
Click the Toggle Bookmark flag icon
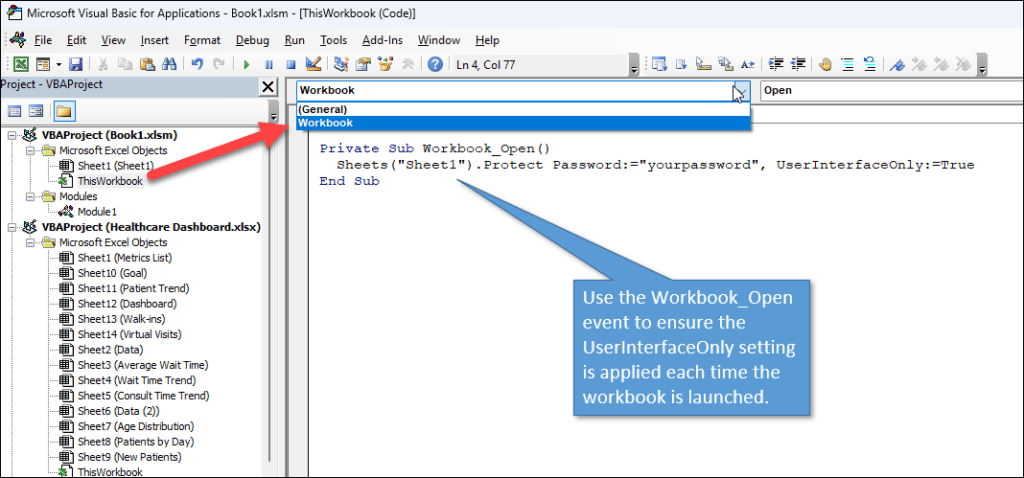[x=898, y=65]
